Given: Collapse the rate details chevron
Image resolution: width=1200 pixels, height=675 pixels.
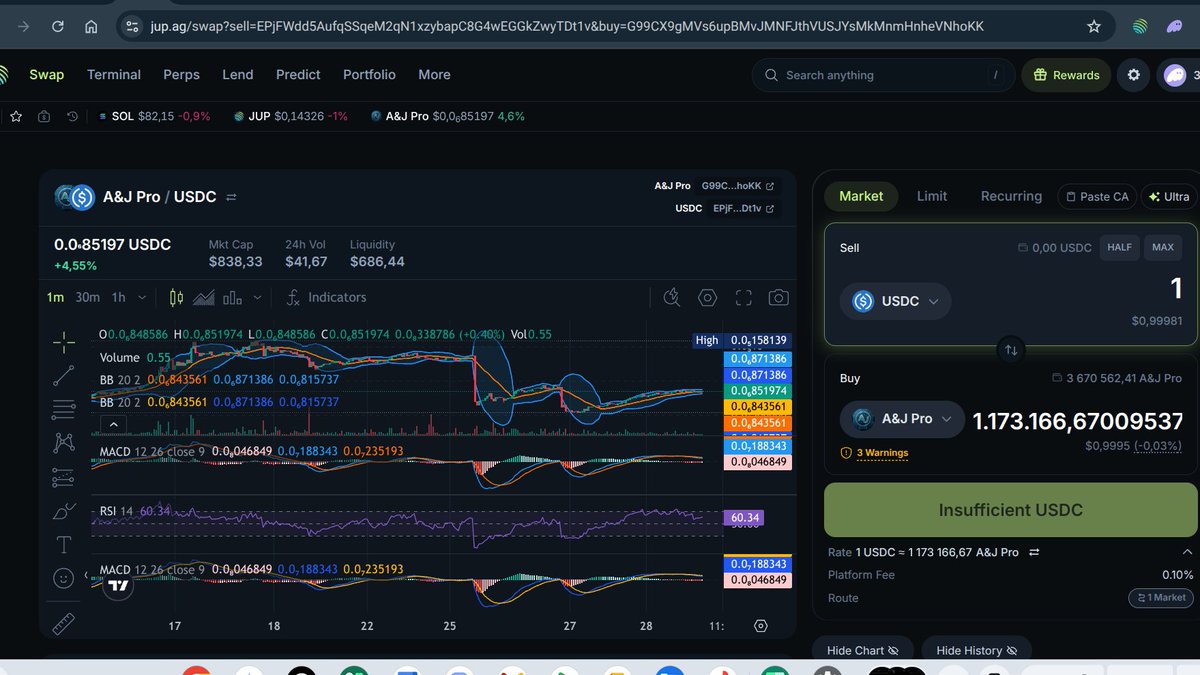Looking at the screenshot, I should [x=1187, y=552].
